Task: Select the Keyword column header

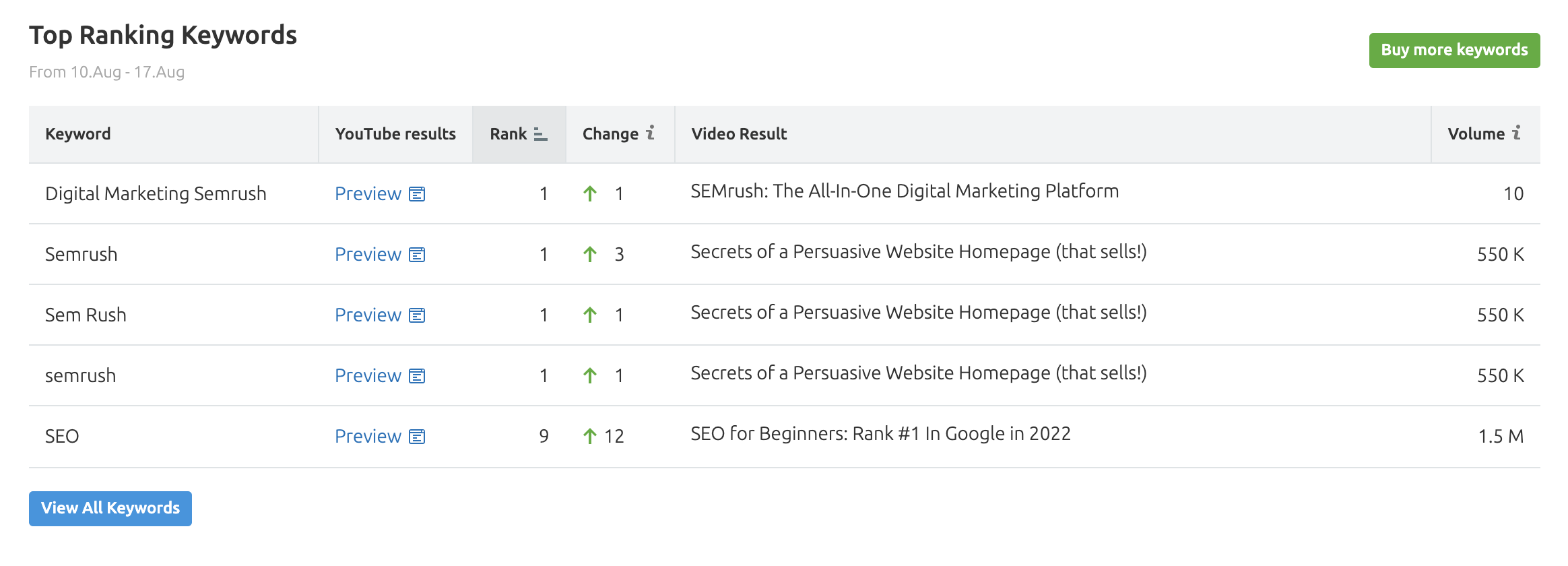Action: (x=77, y=133)
